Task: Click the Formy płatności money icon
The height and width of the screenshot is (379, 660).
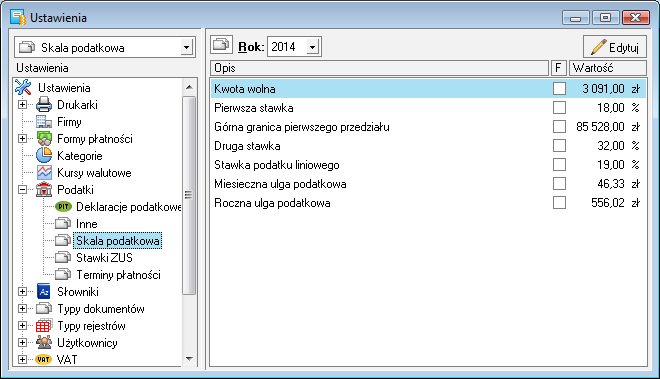Action: 44,139
